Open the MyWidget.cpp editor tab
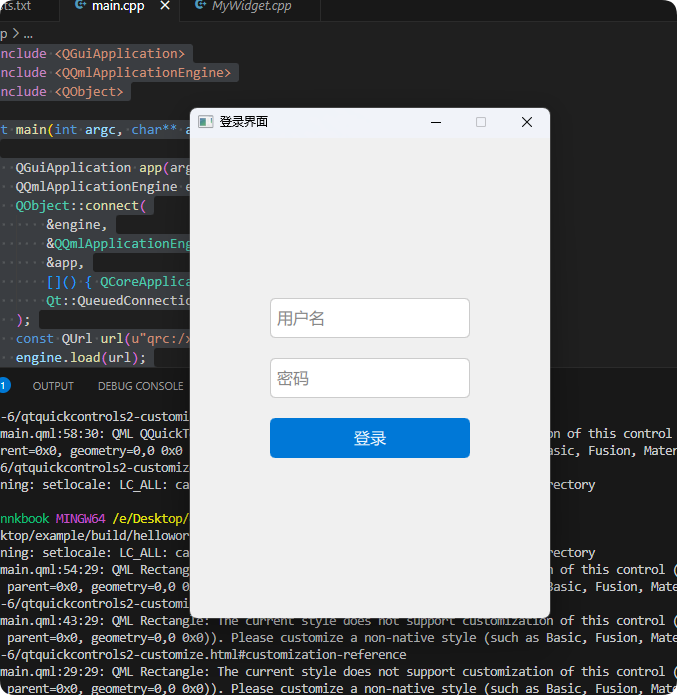 coord(251,6)
